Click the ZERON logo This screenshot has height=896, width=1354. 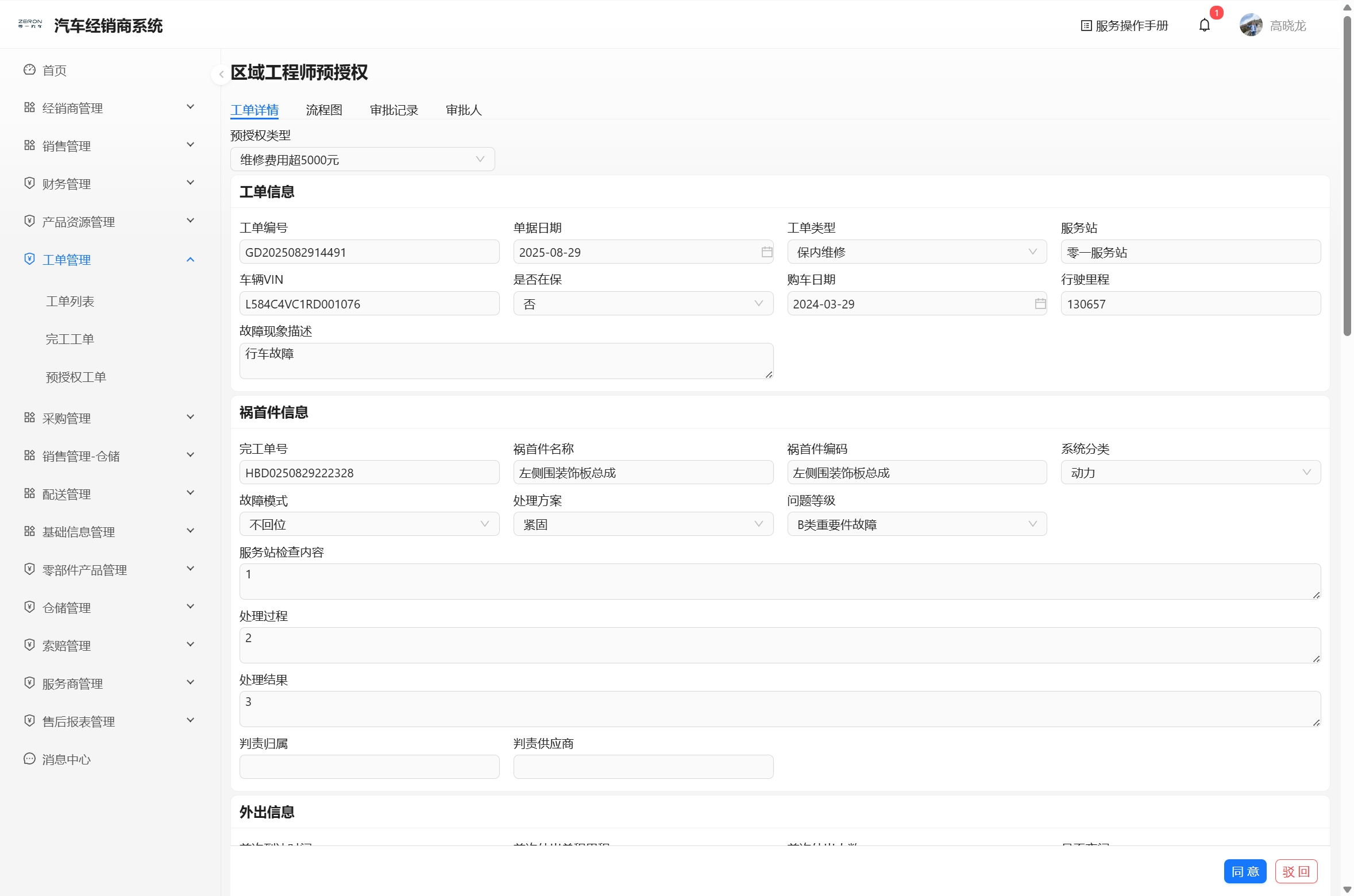tap(30, 24)
